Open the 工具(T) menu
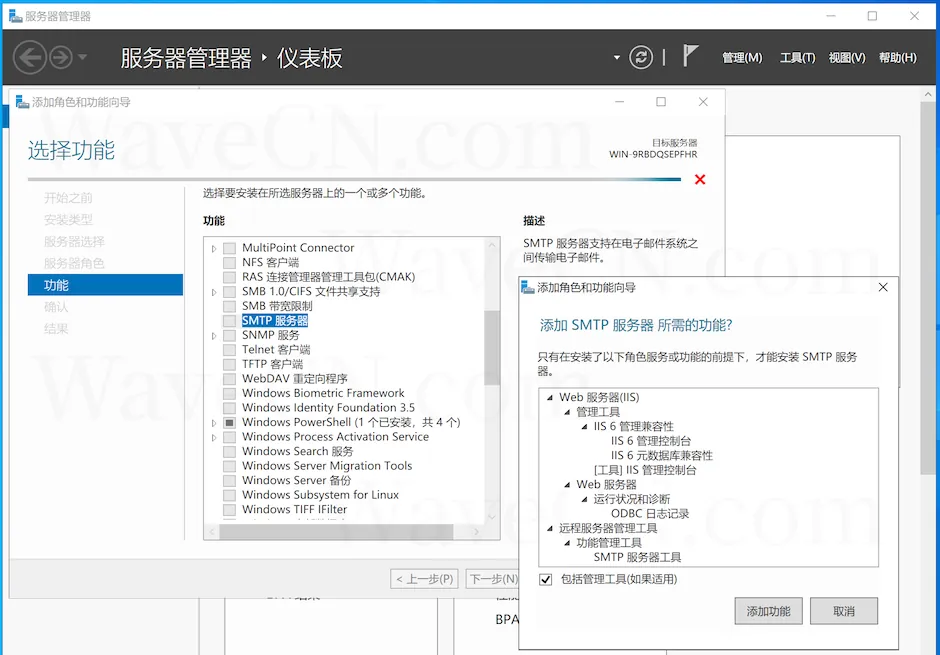Viewport: 940px width, 655px height. (797, 58)
